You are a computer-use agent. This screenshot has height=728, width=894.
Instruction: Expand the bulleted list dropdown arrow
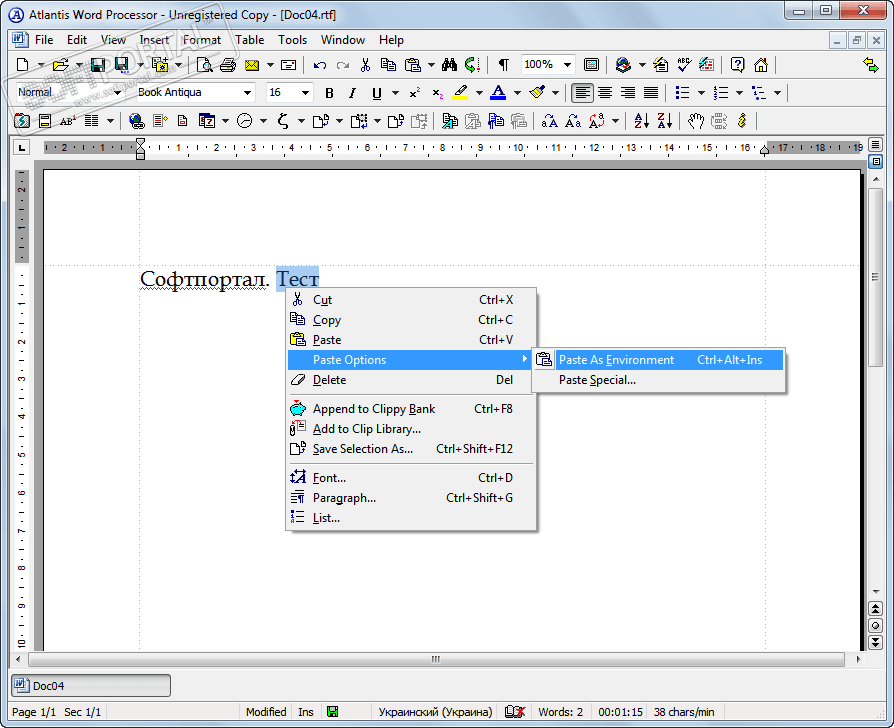pos(701,93)
